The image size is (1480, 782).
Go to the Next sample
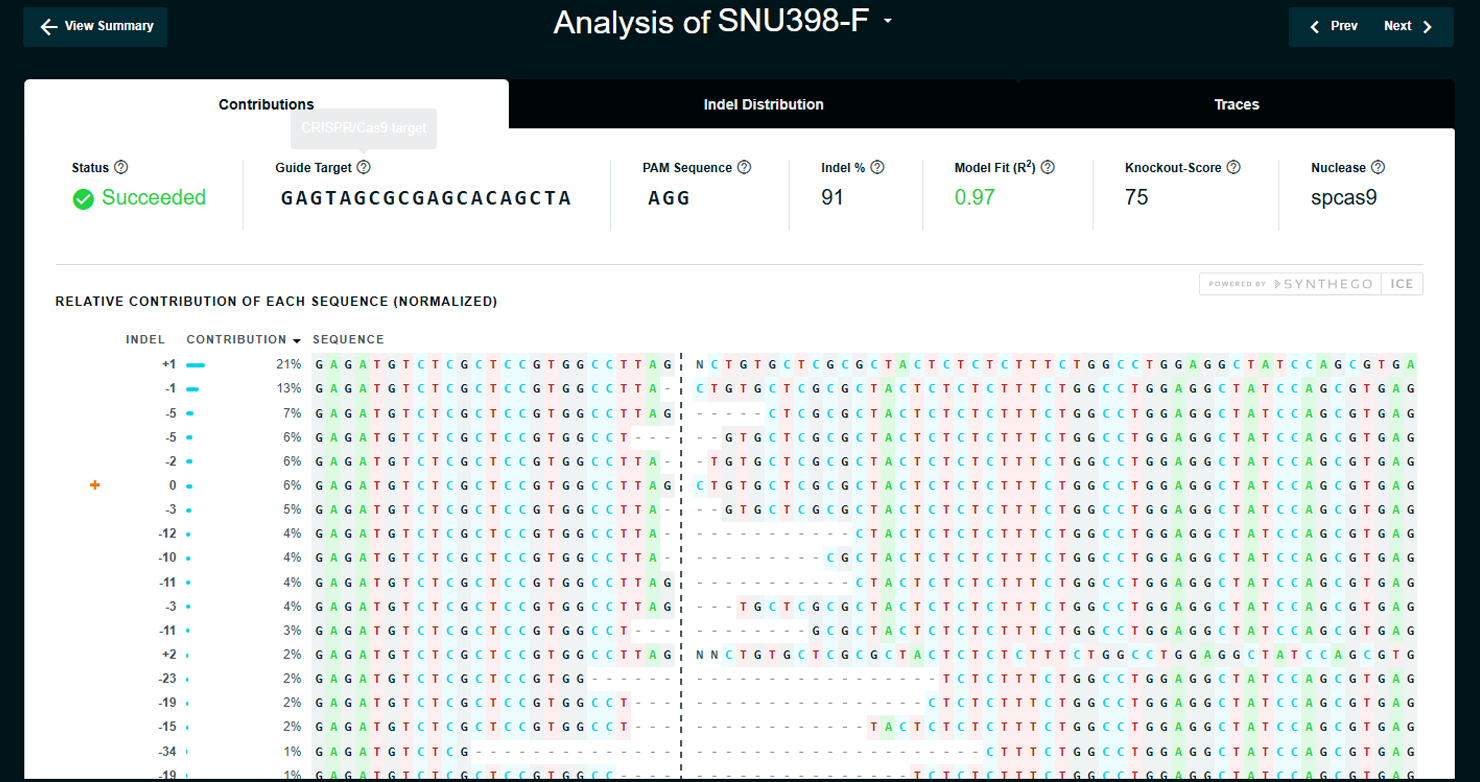pos(1408,27)
